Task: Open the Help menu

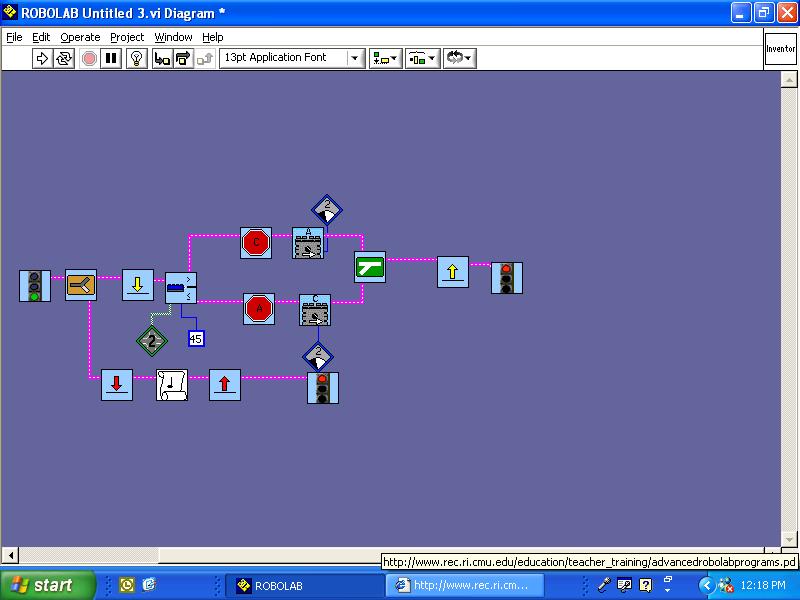Action: [213, 37]
